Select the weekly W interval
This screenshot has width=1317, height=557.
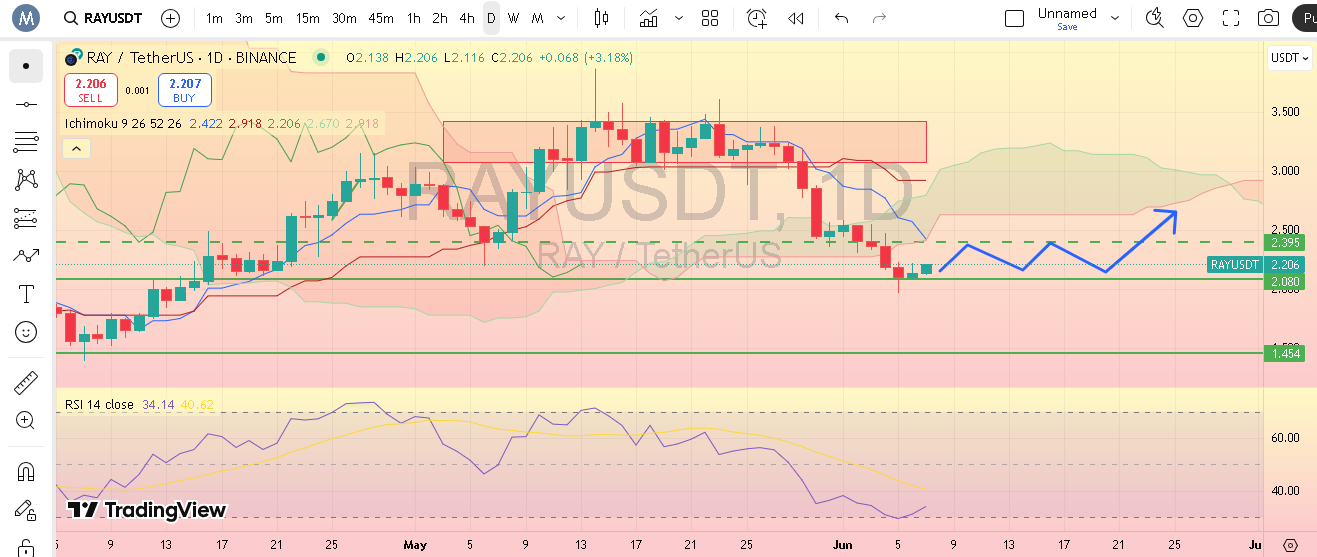(513, 18)
